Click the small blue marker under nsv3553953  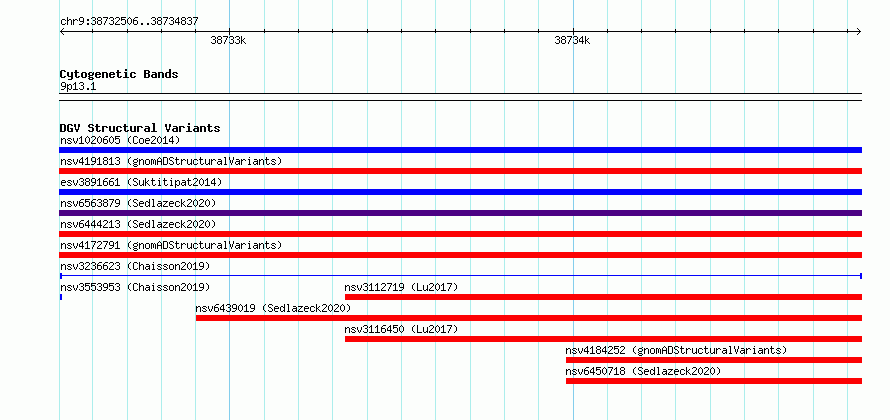pyautogui.click(x=61, y=297)
